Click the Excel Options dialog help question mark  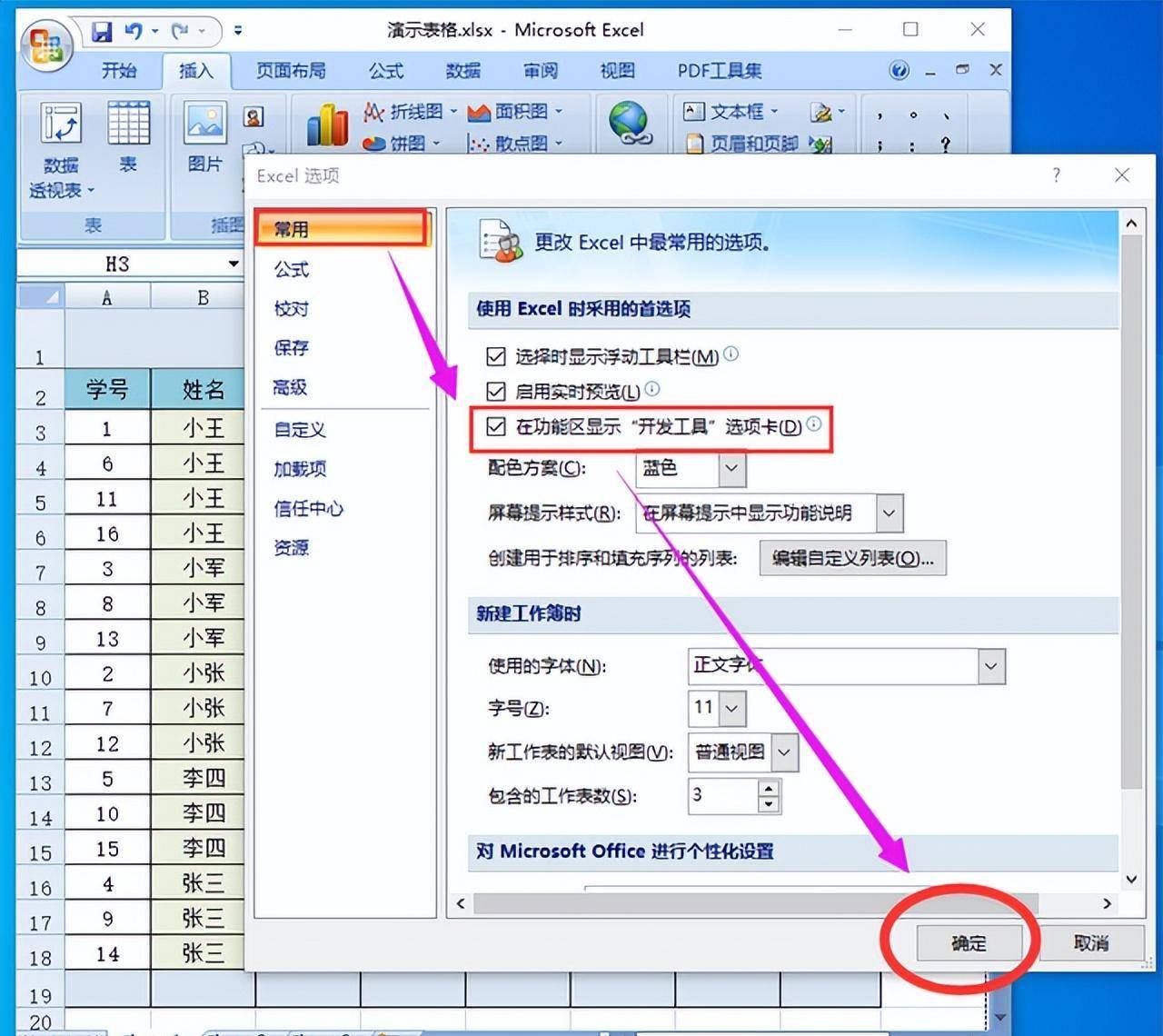(x=1056, y=175)
